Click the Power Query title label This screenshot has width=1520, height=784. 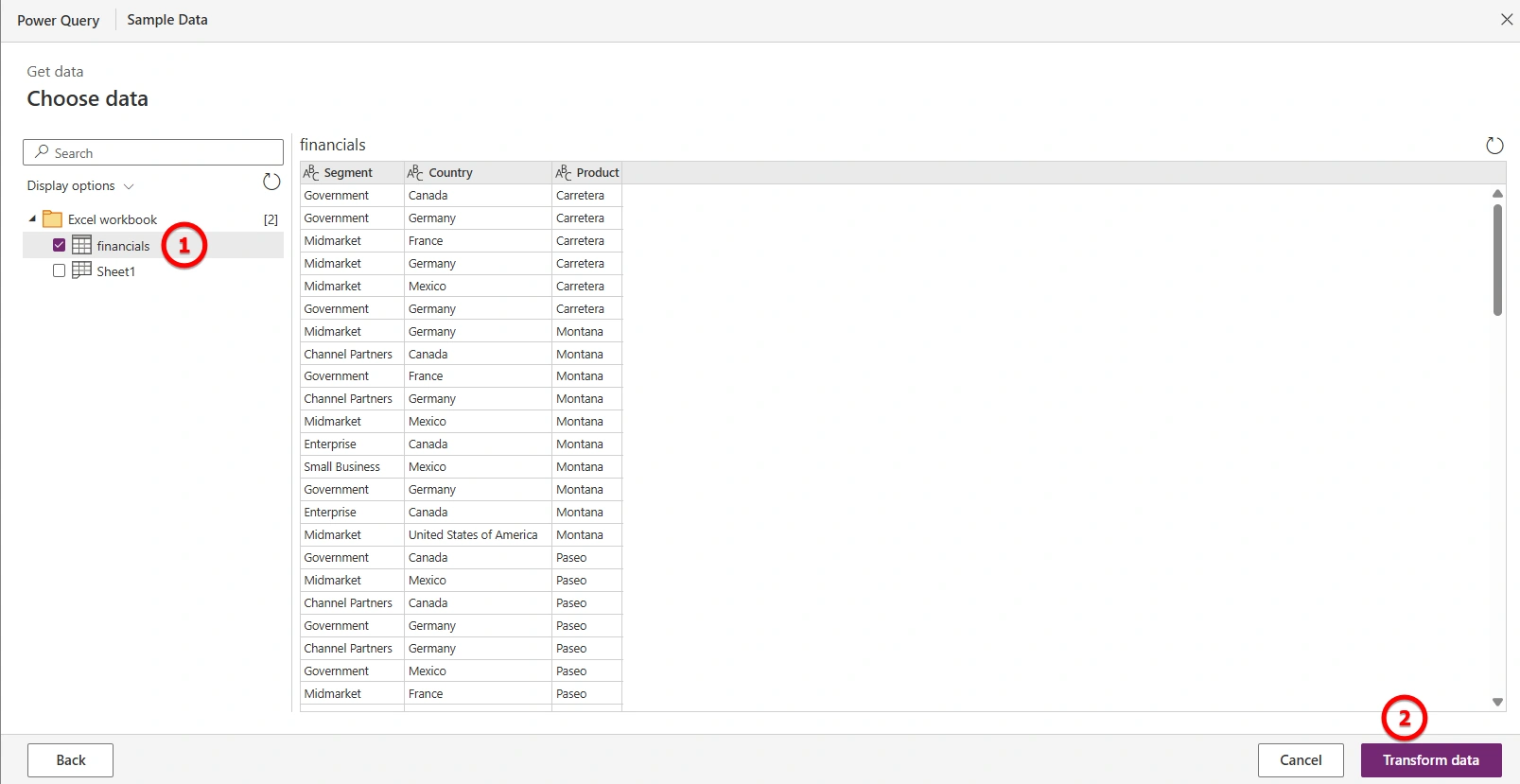(58, 20)
